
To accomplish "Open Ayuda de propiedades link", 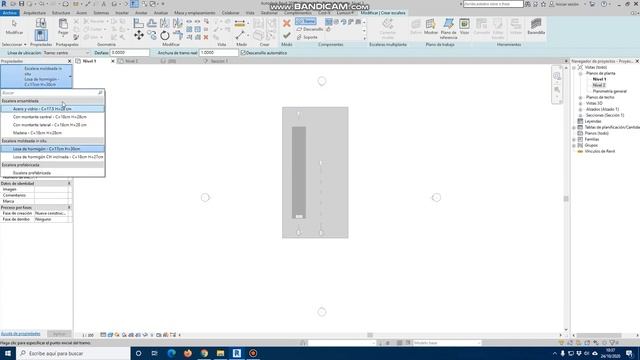I will point(20,334).
